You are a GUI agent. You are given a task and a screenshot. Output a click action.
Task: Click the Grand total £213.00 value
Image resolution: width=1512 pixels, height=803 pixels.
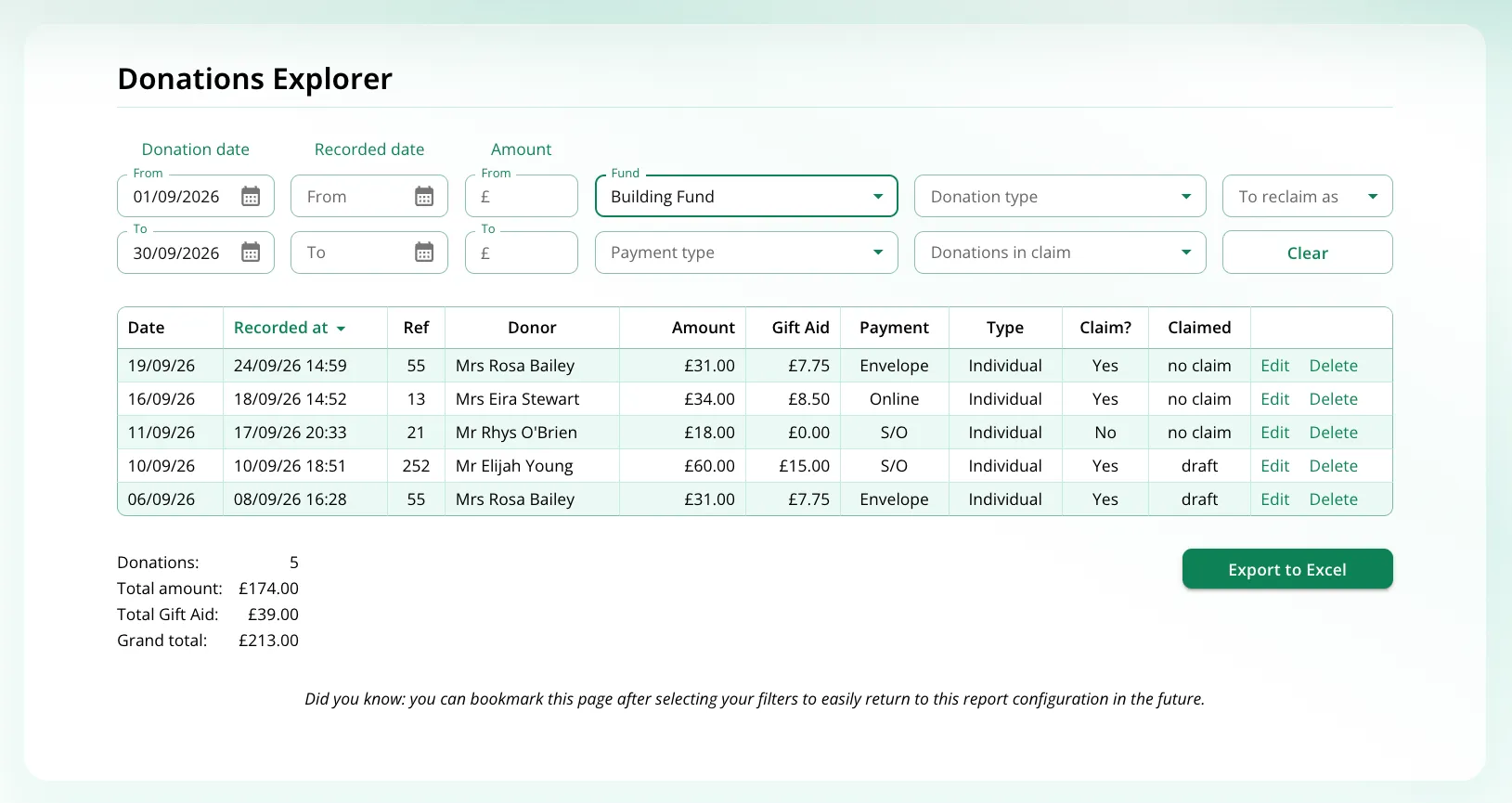268,641
